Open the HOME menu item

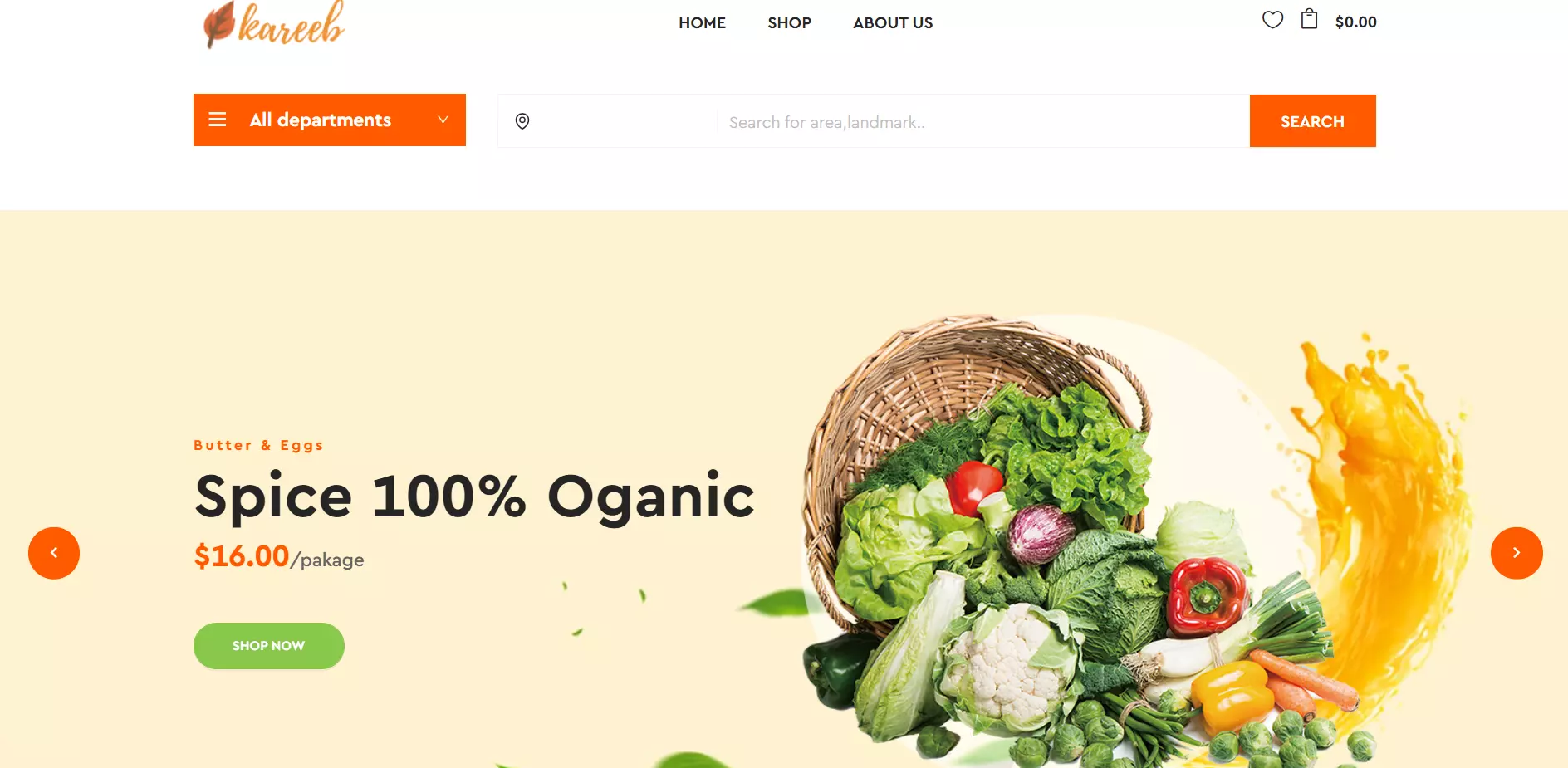(702, 23)
